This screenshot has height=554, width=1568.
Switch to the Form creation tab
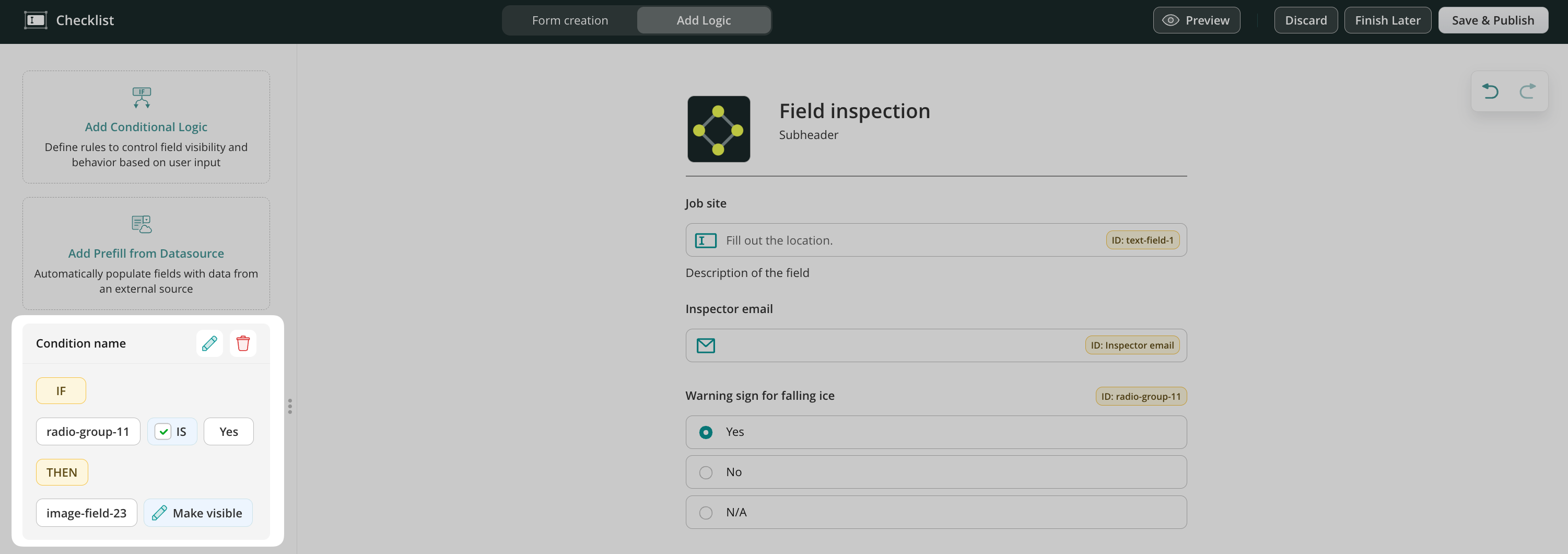point(570,20)
